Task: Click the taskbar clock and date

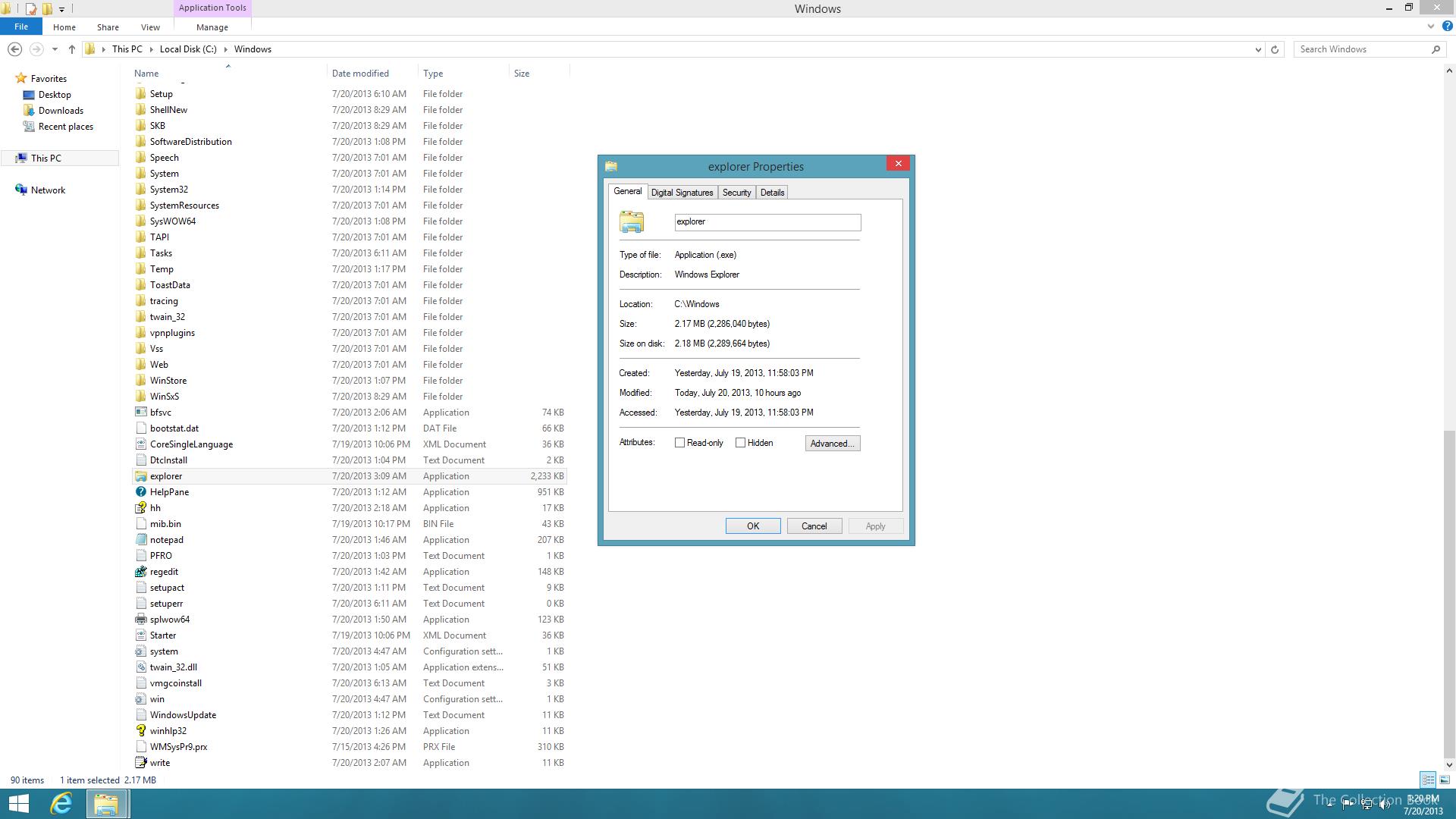Action: tap(1423, 805)
